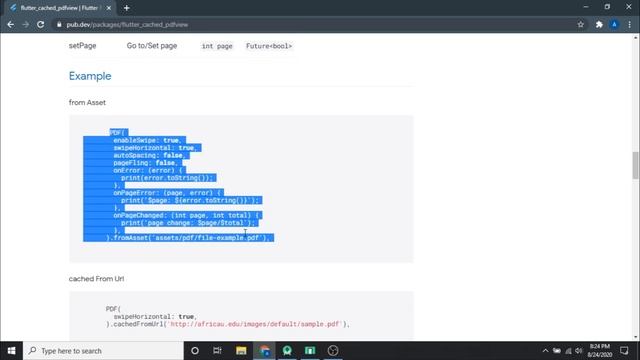The height and width of the screenshot is (360, 640).
Task: Click the page scrollbar thumb
Action: [636, 165]
